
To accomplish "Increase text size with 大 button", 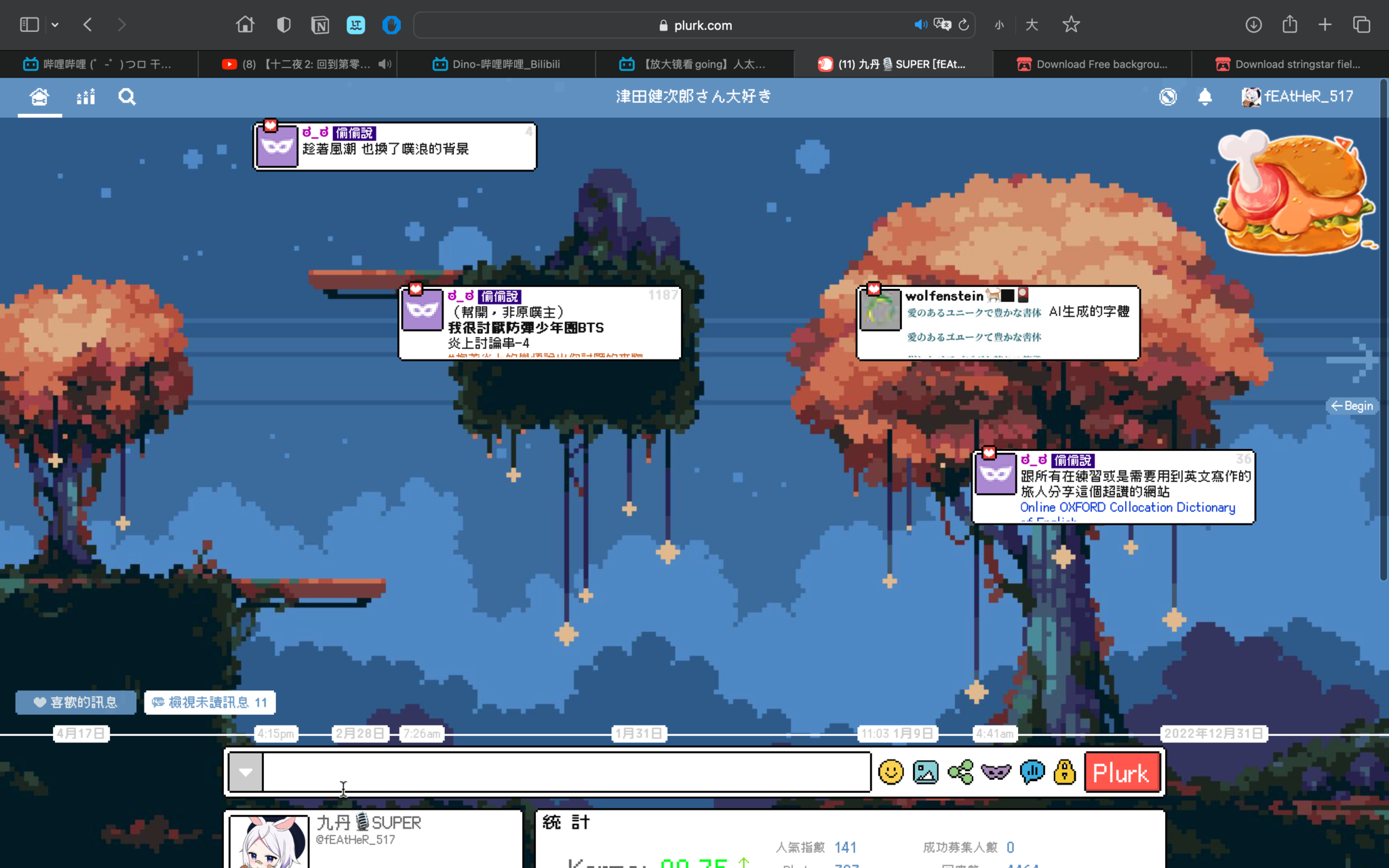I will coord(1032,25).
